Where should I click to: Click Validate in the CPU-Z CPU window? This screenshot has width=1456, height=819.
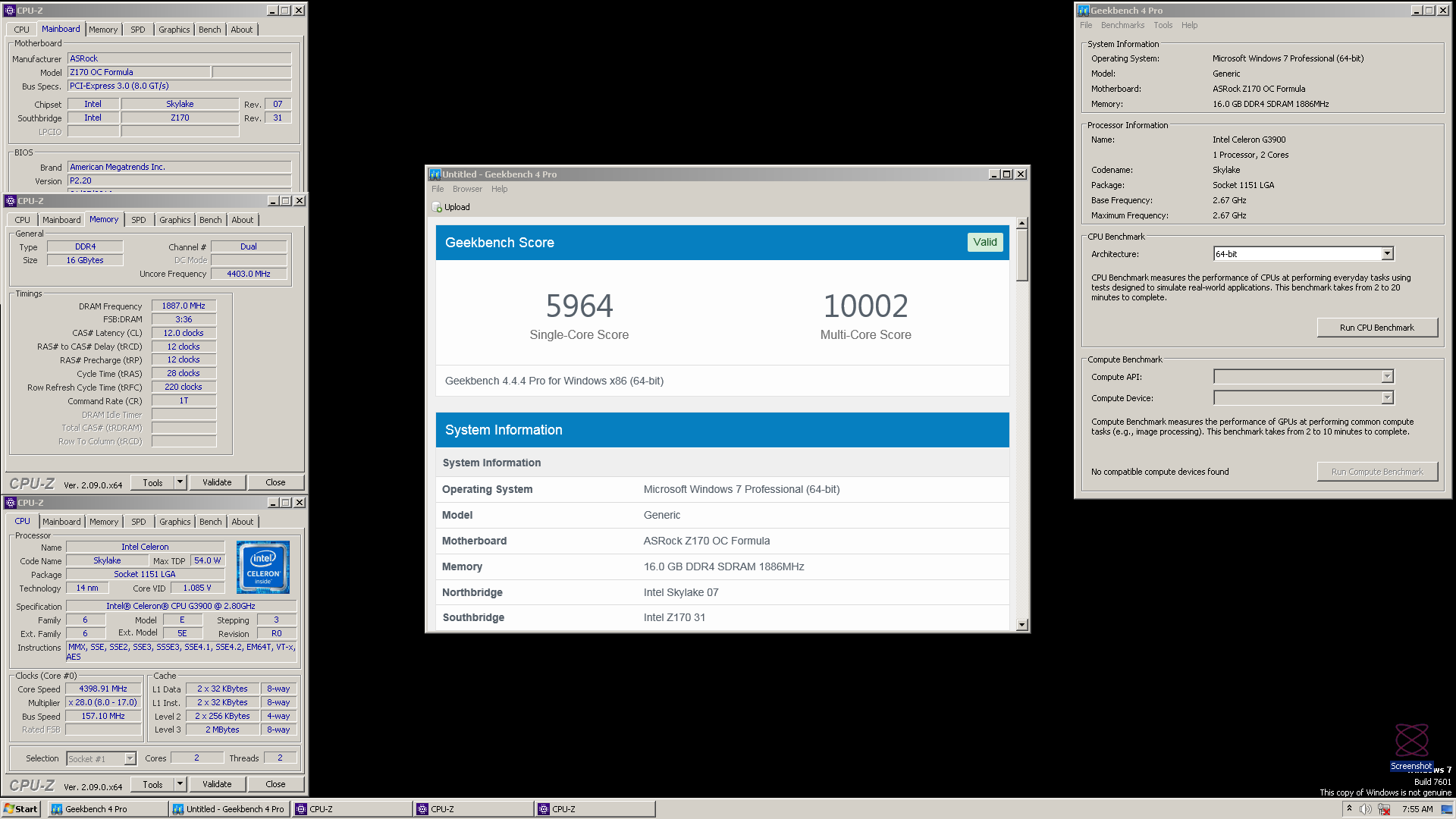point(217,784)
